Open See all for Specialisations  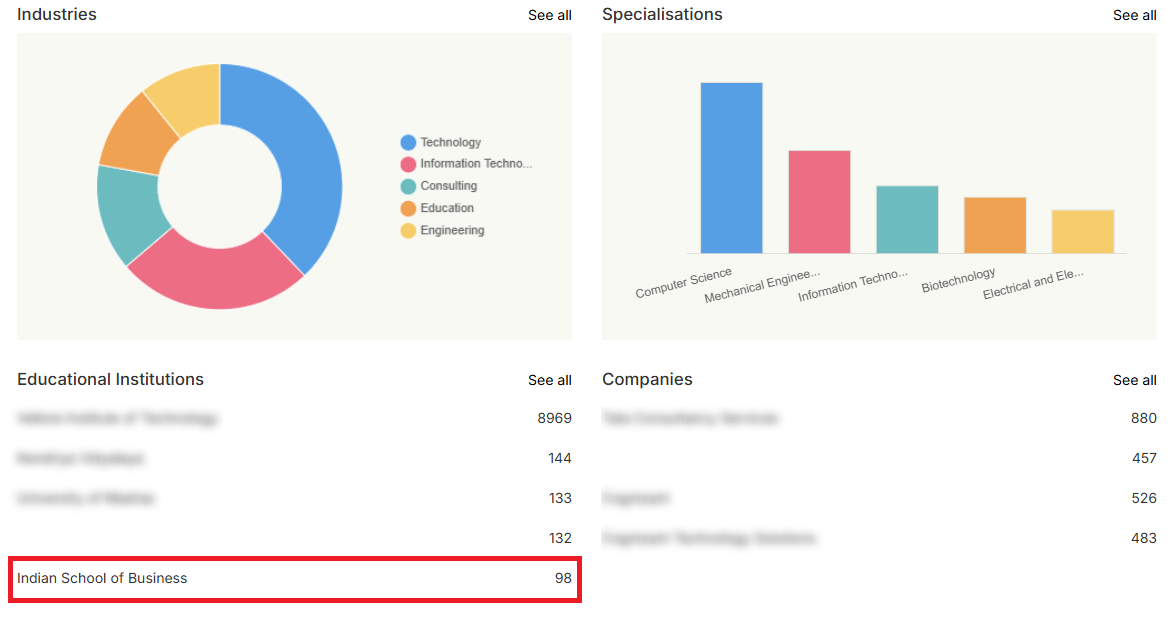click(x=1134, y=15)
